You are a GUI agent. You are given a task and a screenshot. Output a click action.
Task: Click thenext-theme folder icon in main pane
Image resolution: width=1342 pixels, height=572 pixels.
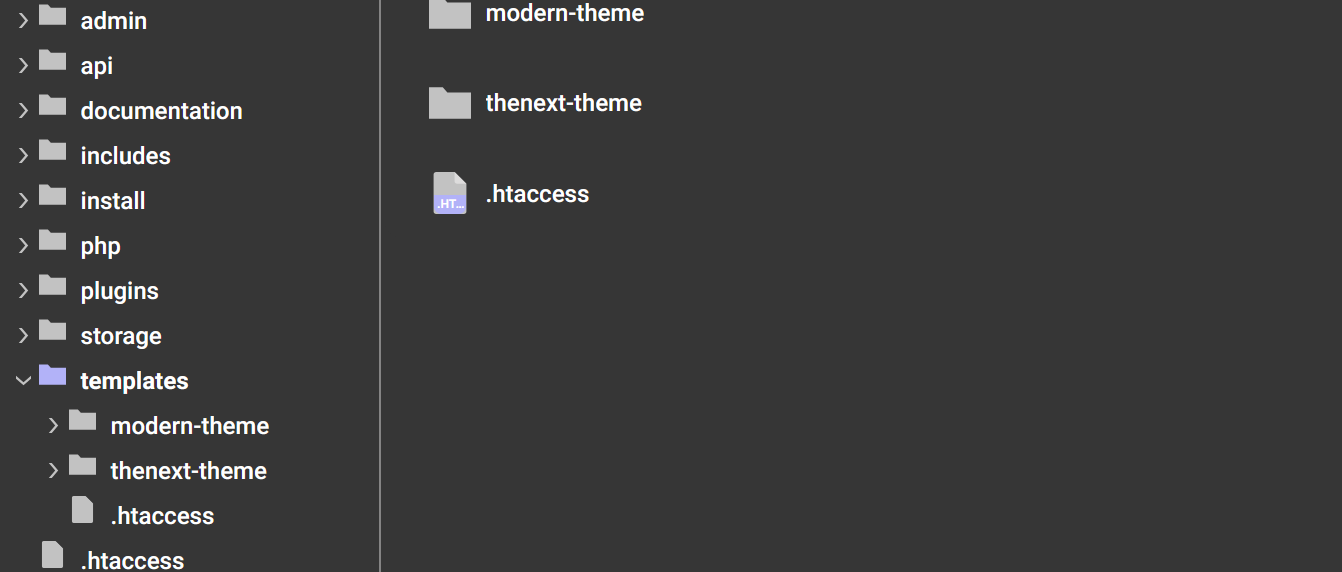pos(450,103)
